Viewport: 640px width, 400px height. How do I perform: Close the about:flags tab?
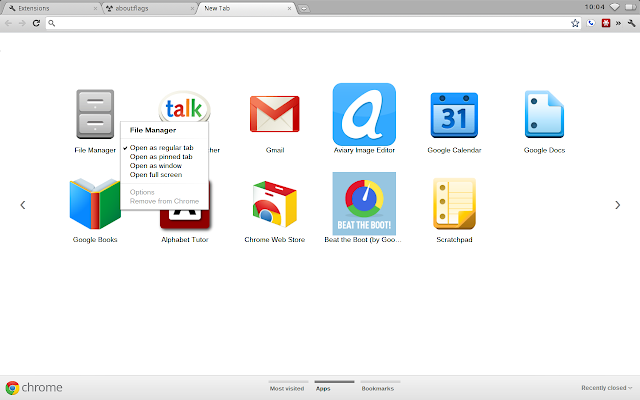pos(192,8)
